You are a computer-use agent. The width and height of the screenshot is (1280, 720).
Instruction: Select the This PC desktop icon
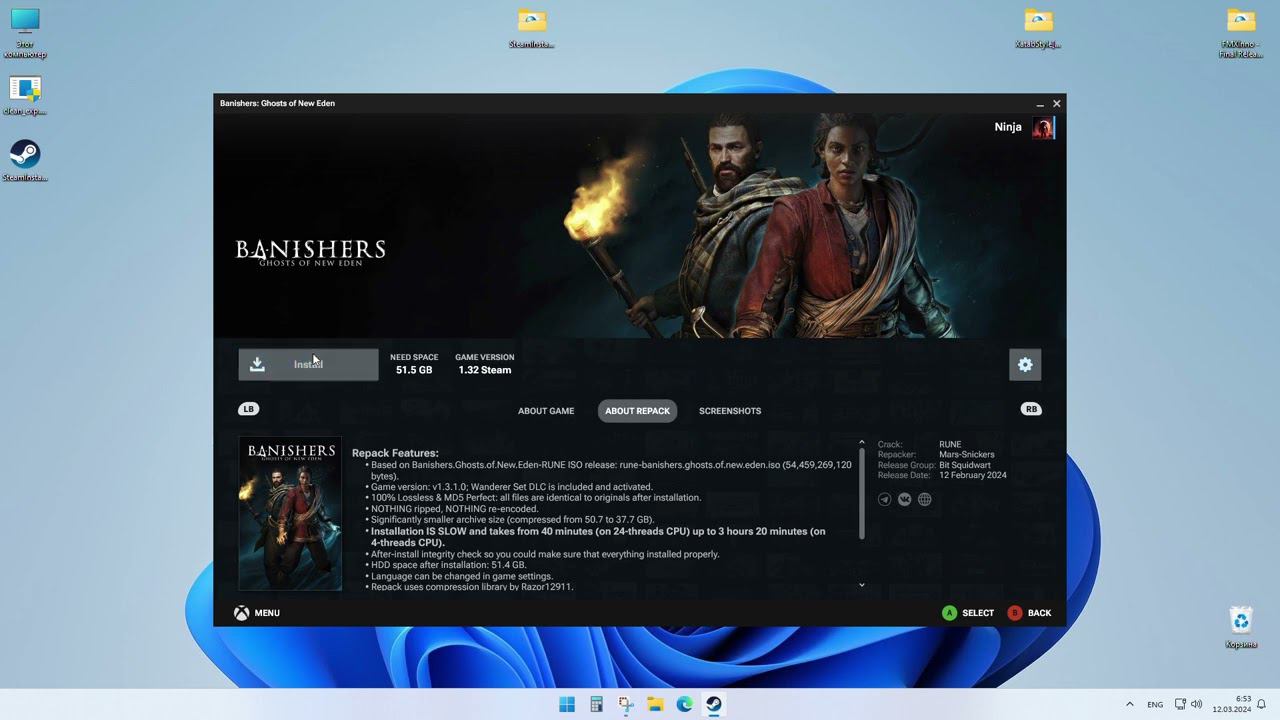tap(25, 33)
